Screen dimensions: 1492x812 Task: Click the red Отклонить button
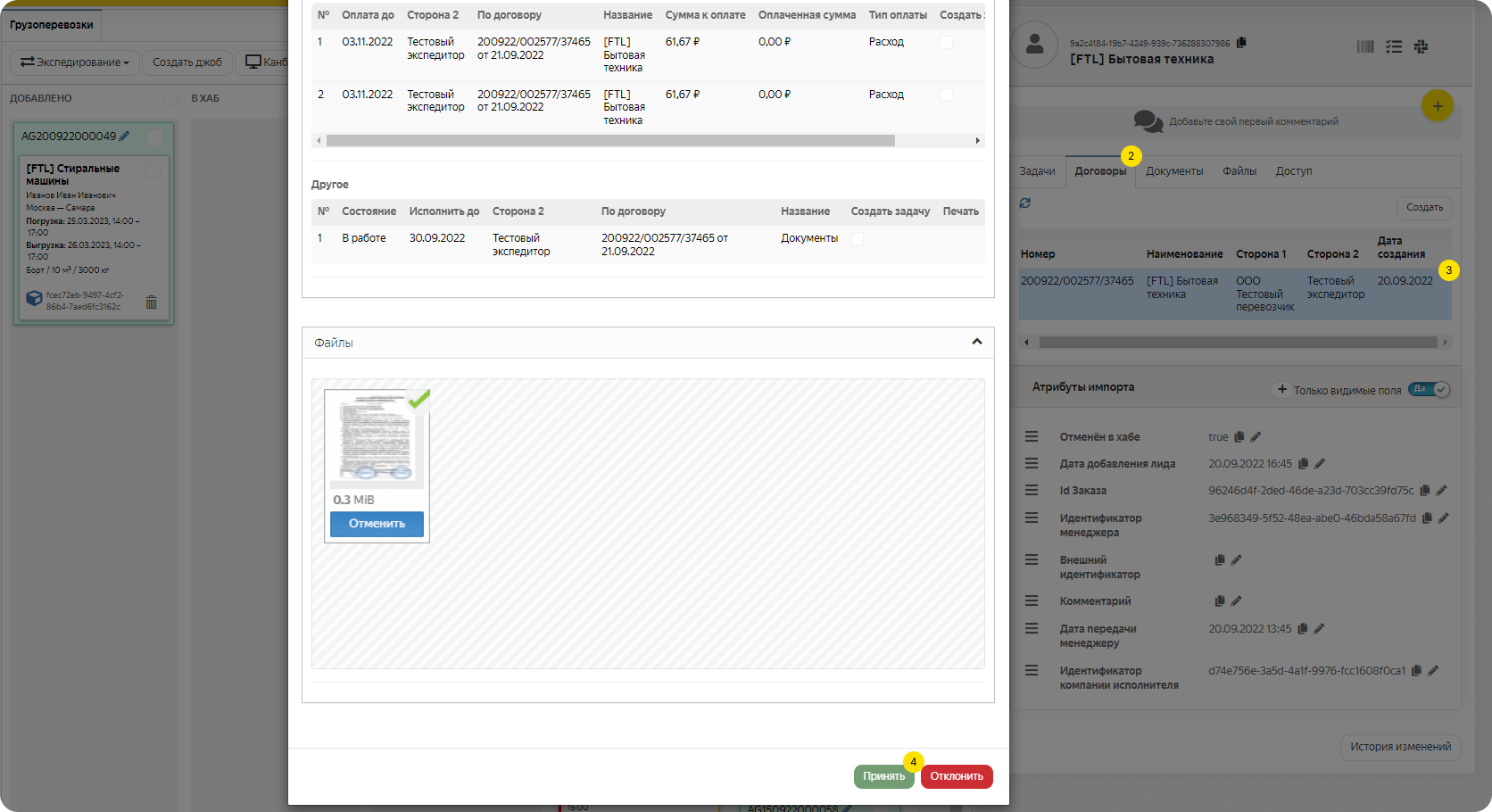coord(957,776)
